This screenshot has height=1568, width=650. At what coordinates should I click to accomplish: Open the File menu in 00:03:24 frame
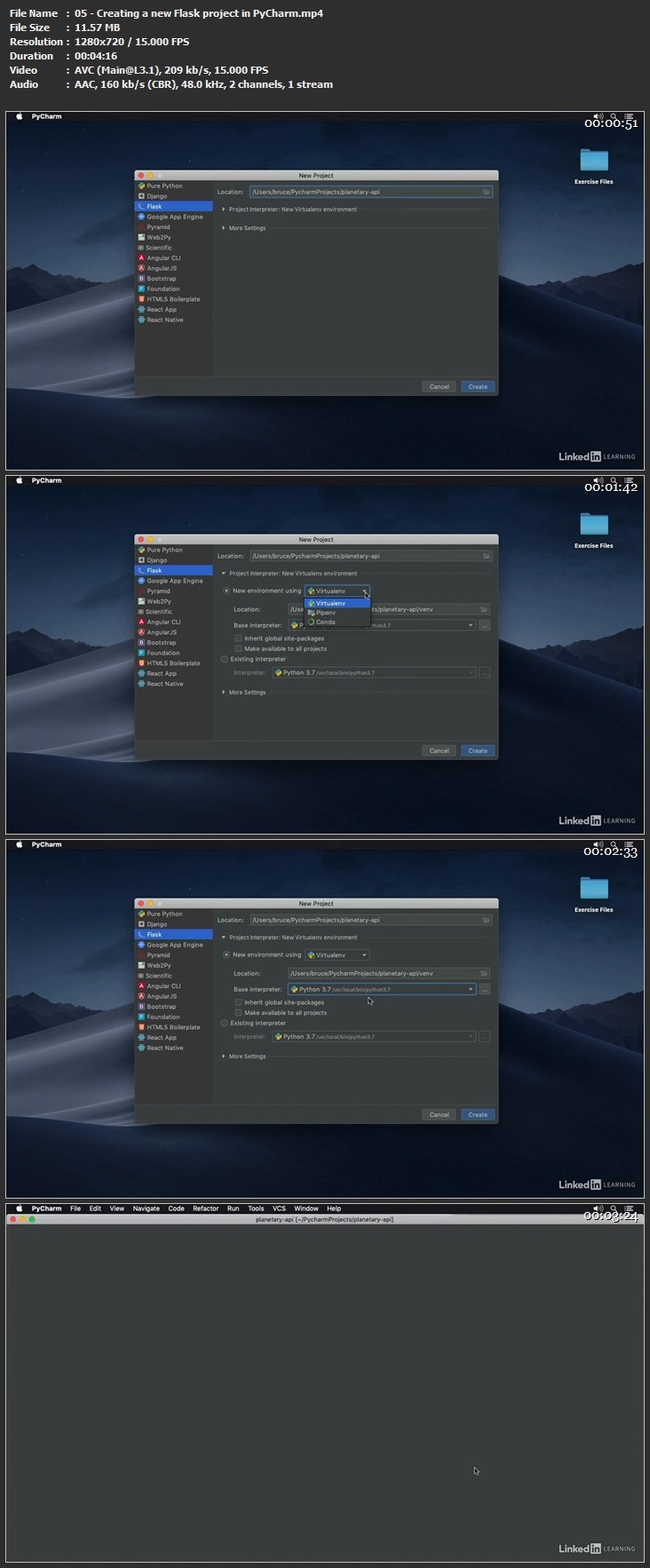[x=75, y=1208]
